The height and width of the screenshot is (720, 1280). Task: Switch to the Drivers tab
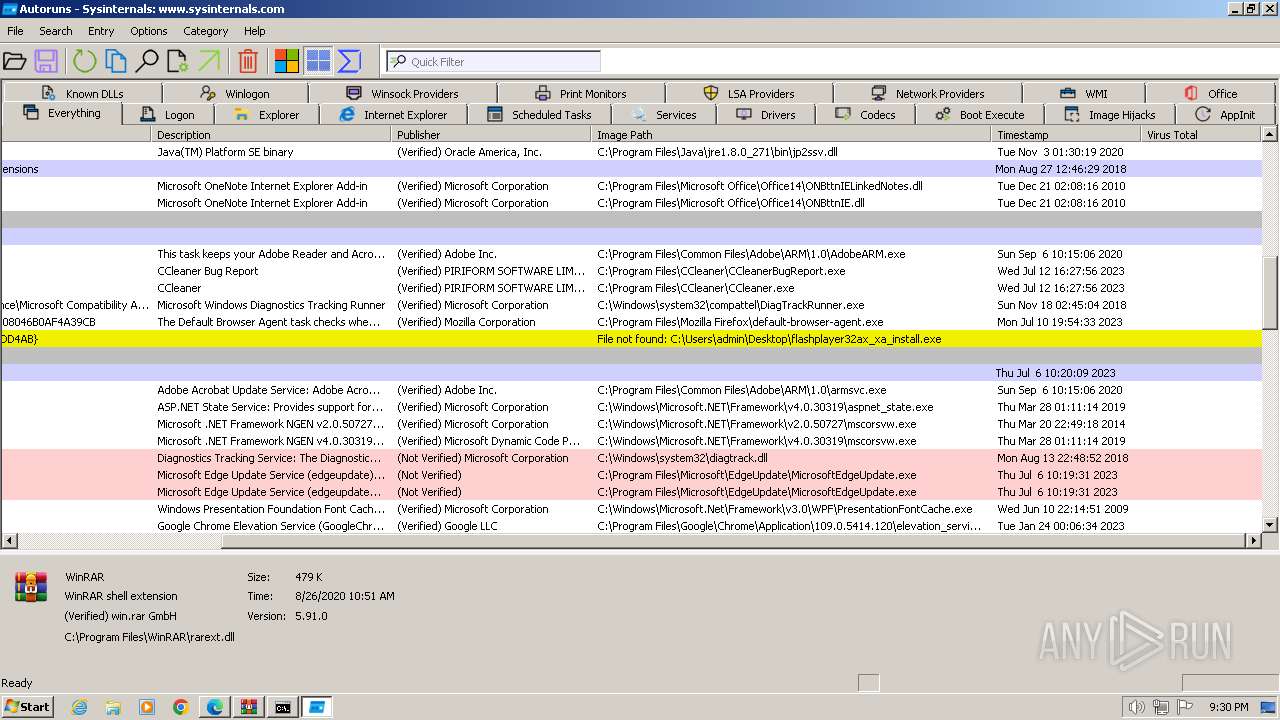pos(765,115)
